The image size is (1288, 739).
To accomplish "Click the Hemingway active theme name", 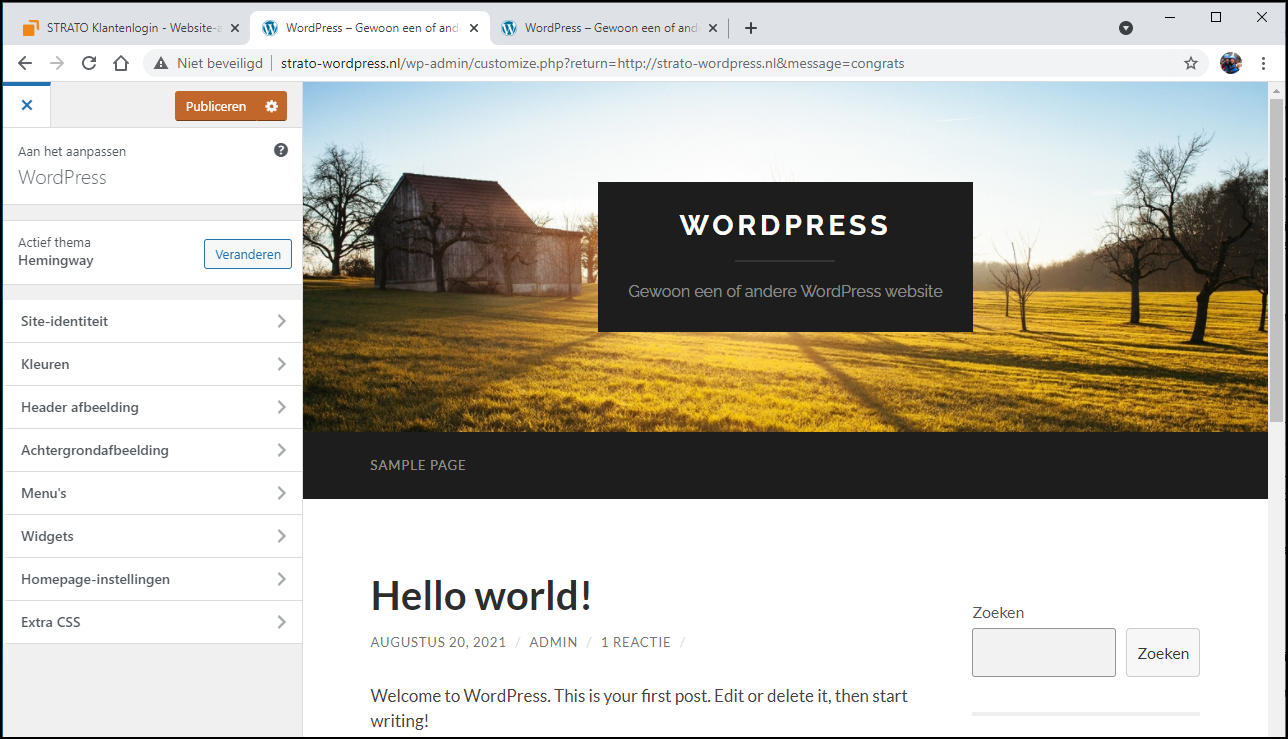I will tap(56, 261).
